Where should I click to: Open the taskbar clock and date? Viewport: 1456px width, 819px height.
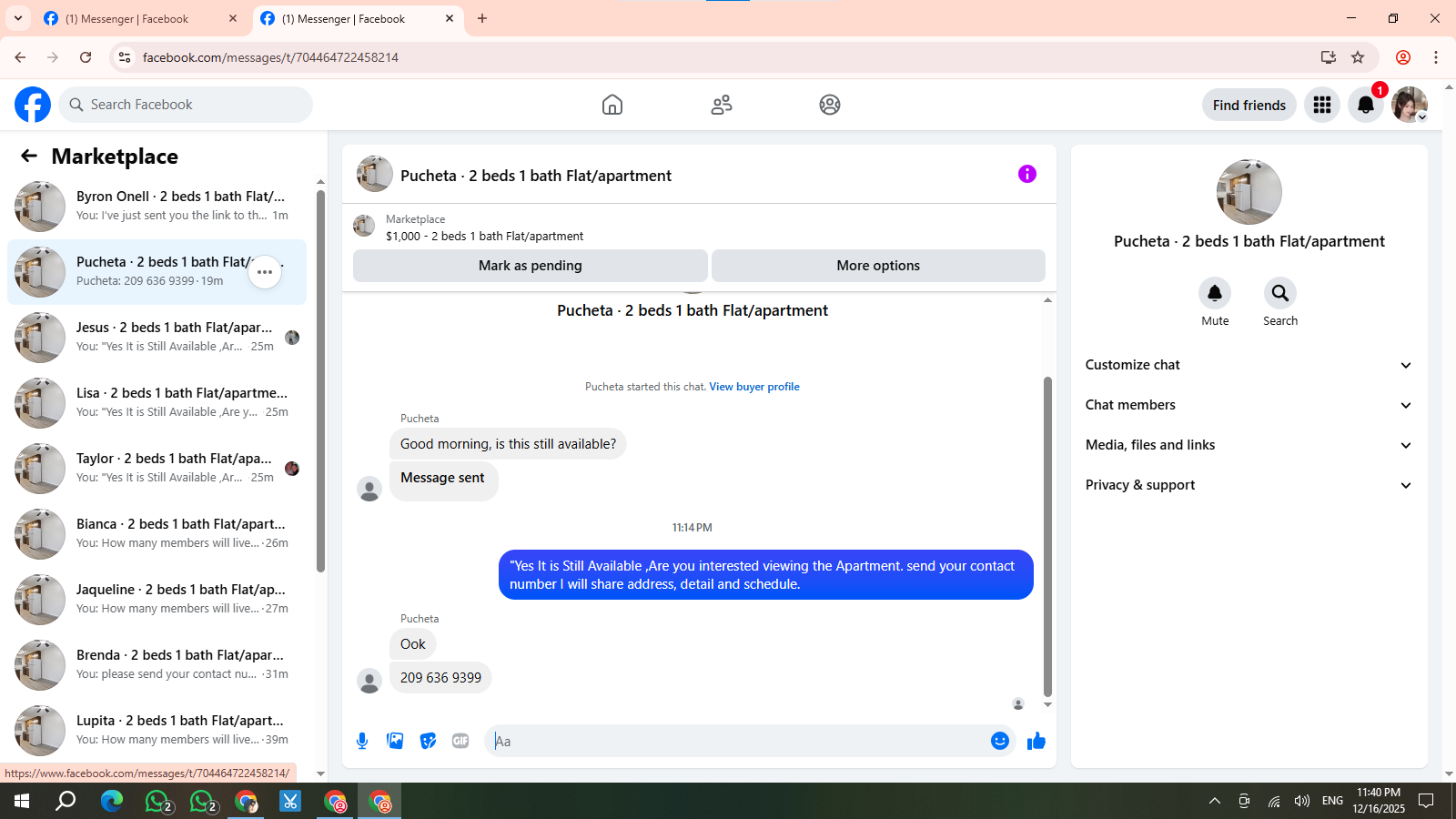(x=1379, y=801)
